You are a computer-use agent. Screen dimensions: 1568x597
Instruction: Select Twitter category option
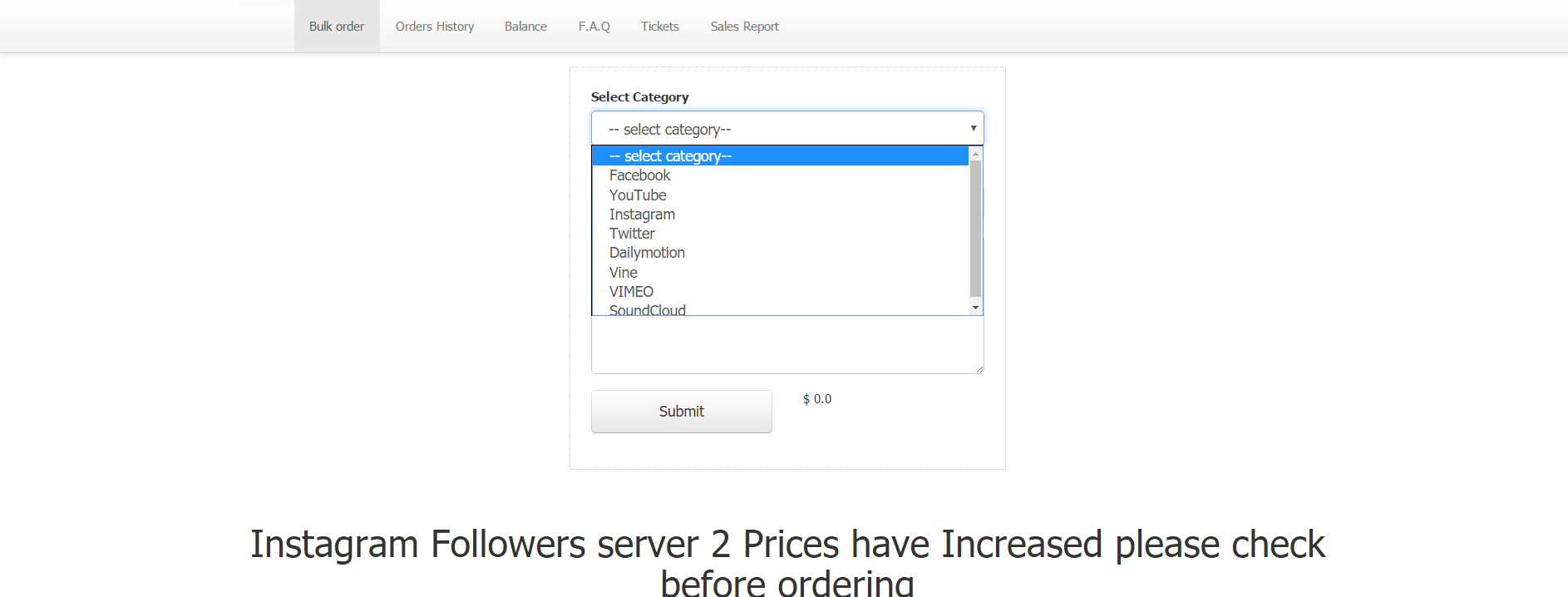[632, 234]
